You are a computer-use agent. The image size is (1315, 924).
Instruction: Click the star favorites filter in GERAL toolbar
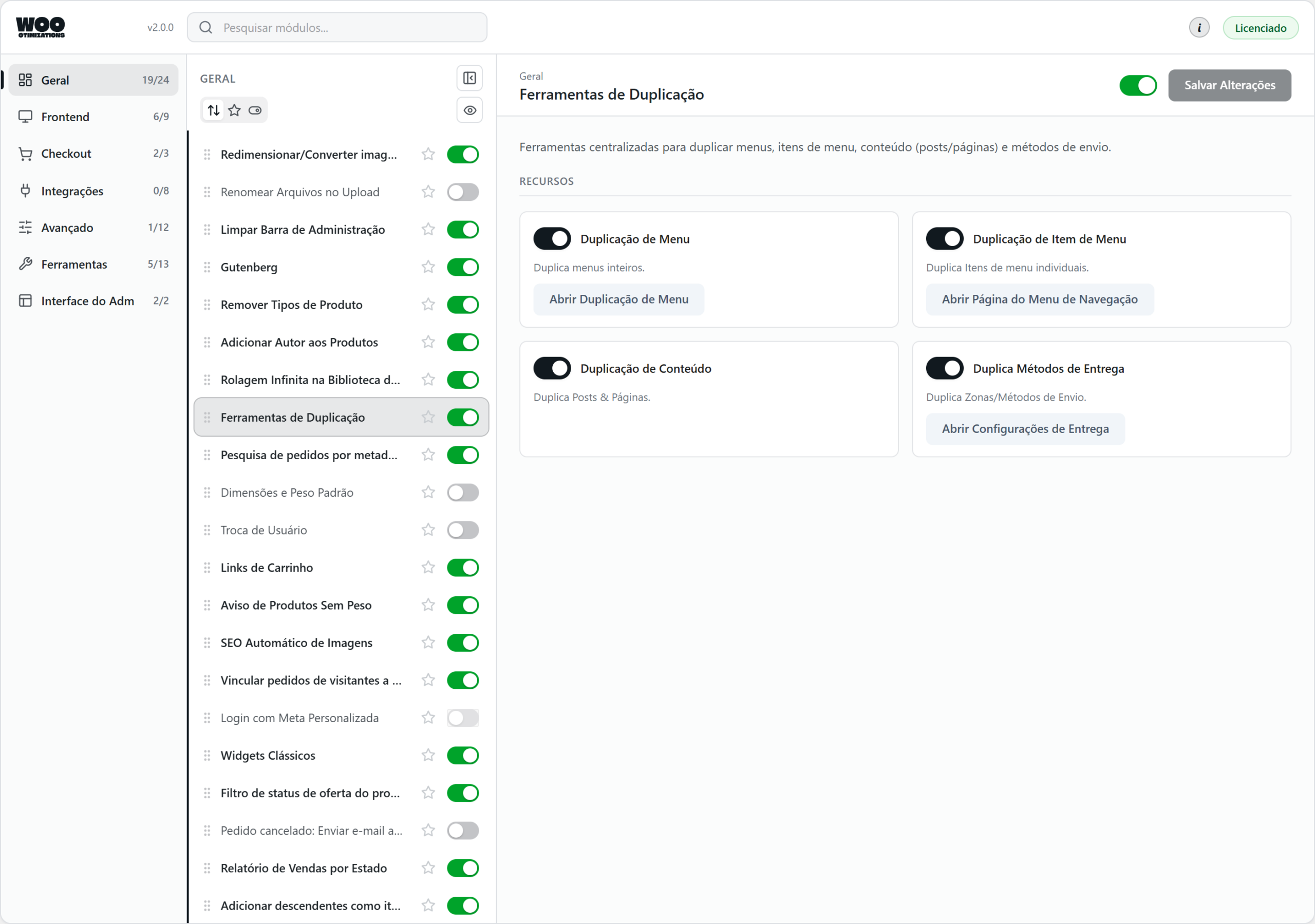pos(234,110)
